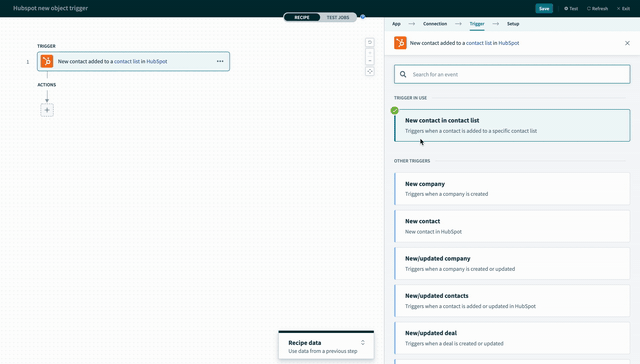
Task: Click the green checkmark on trigger in use
Action: [x=394, y=110]
